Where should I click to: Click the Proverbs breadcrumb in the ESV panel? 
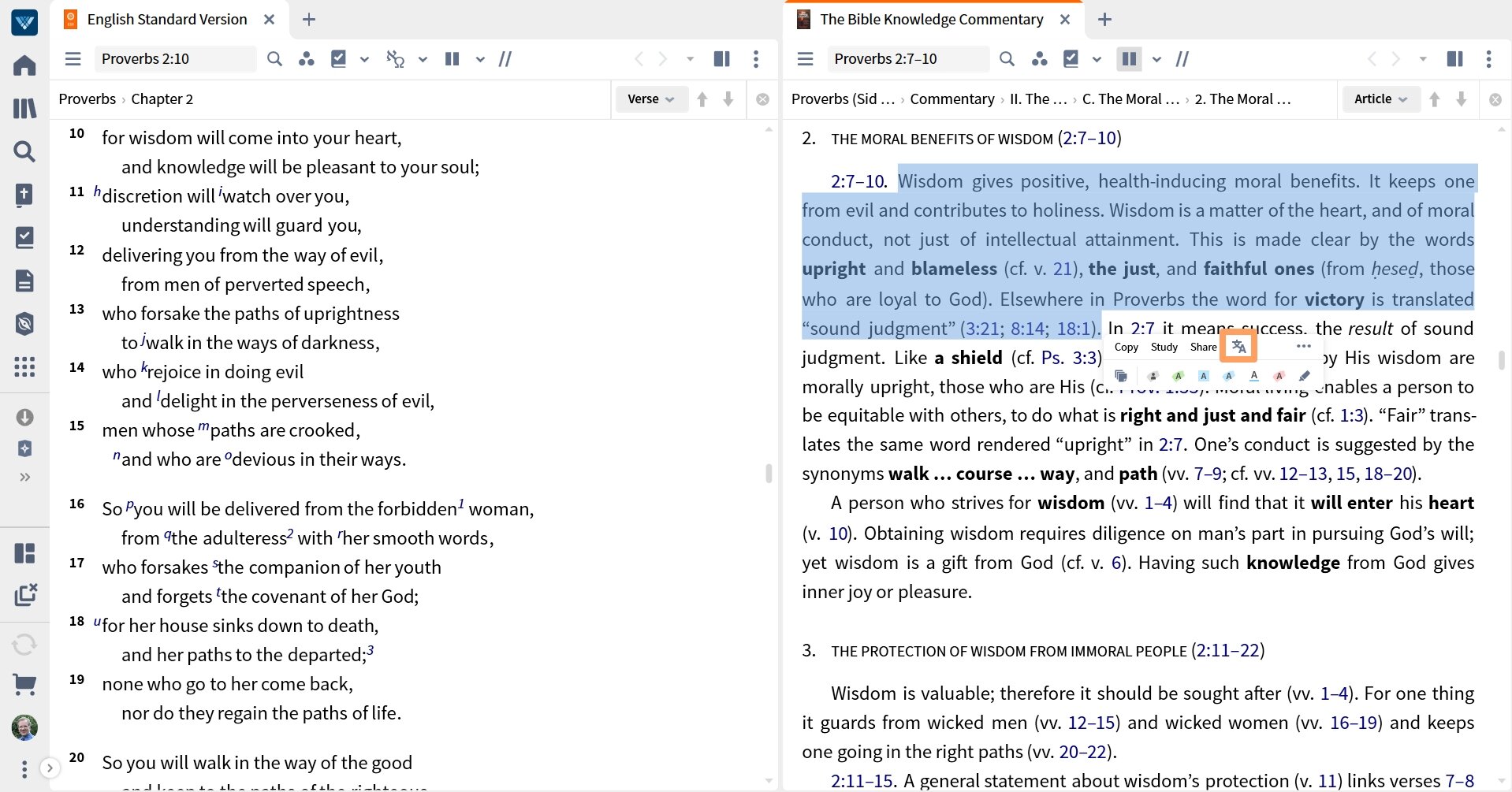point(87,99)
